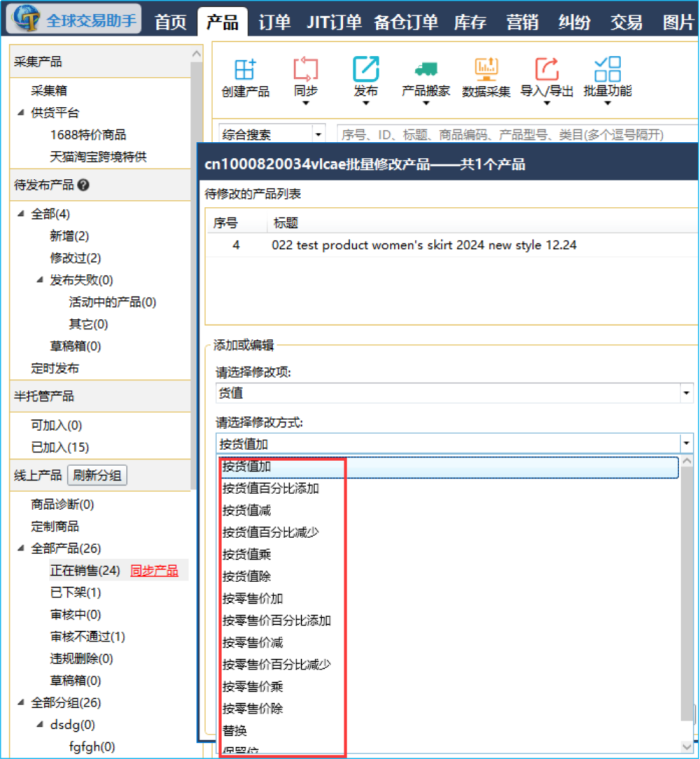700x759 pixels.
Task: Open the 营销 tab
Action: pyautogui.click(x=522, y=22)
